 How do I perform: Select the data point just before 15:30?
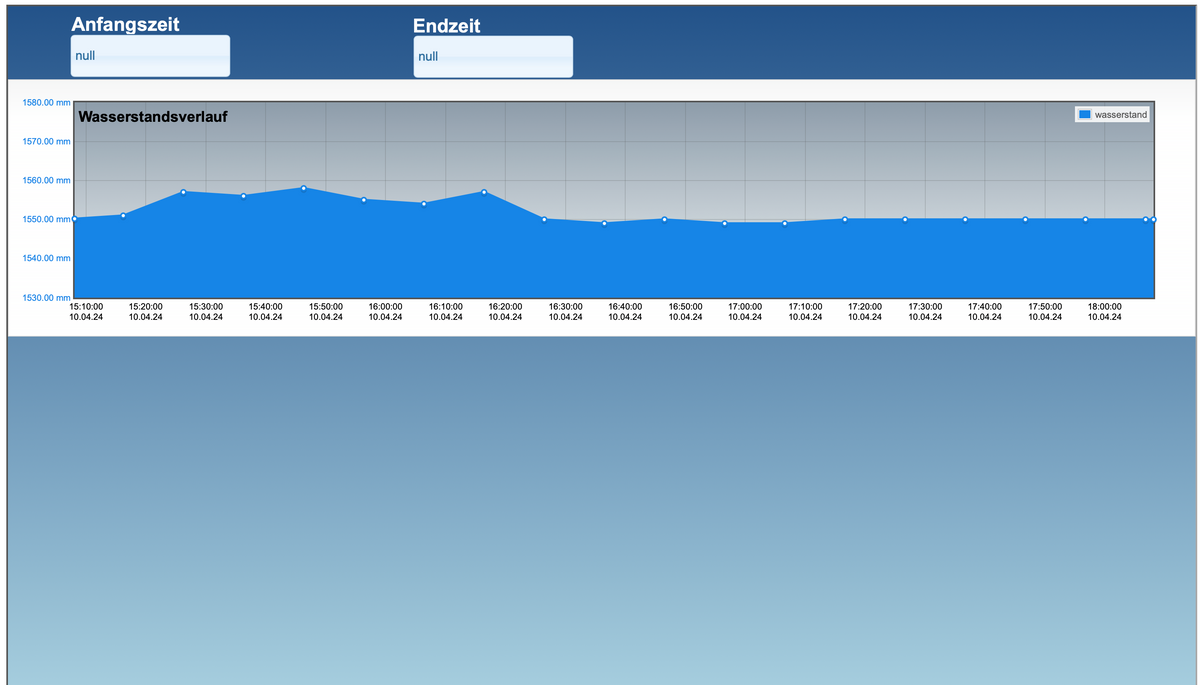(183, 192)
